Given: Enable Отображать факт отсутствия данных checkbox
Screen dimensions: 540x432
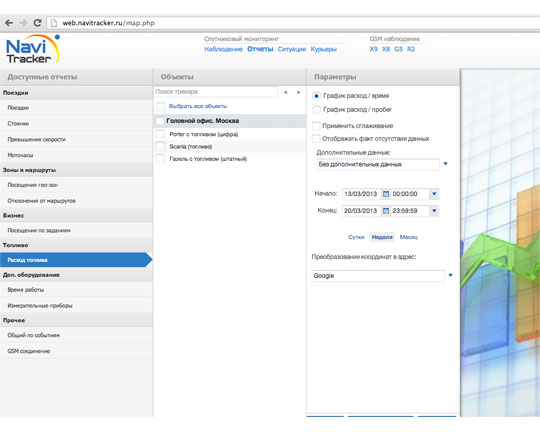Looking at the screenshot, I should 316,139.
